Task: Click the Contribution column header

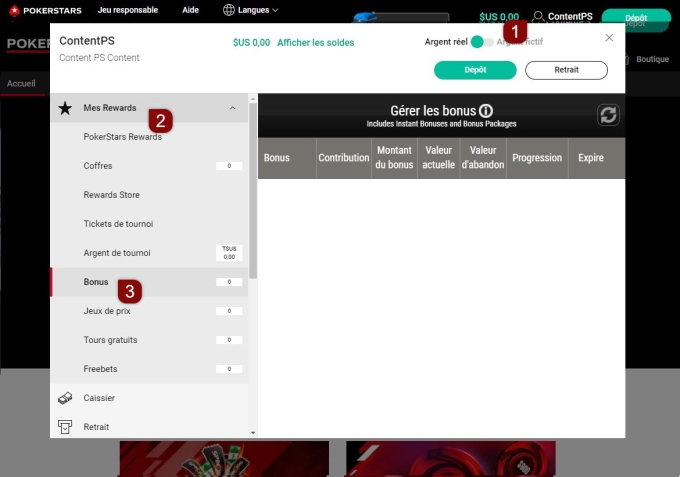Action: (x=344, y=158)
